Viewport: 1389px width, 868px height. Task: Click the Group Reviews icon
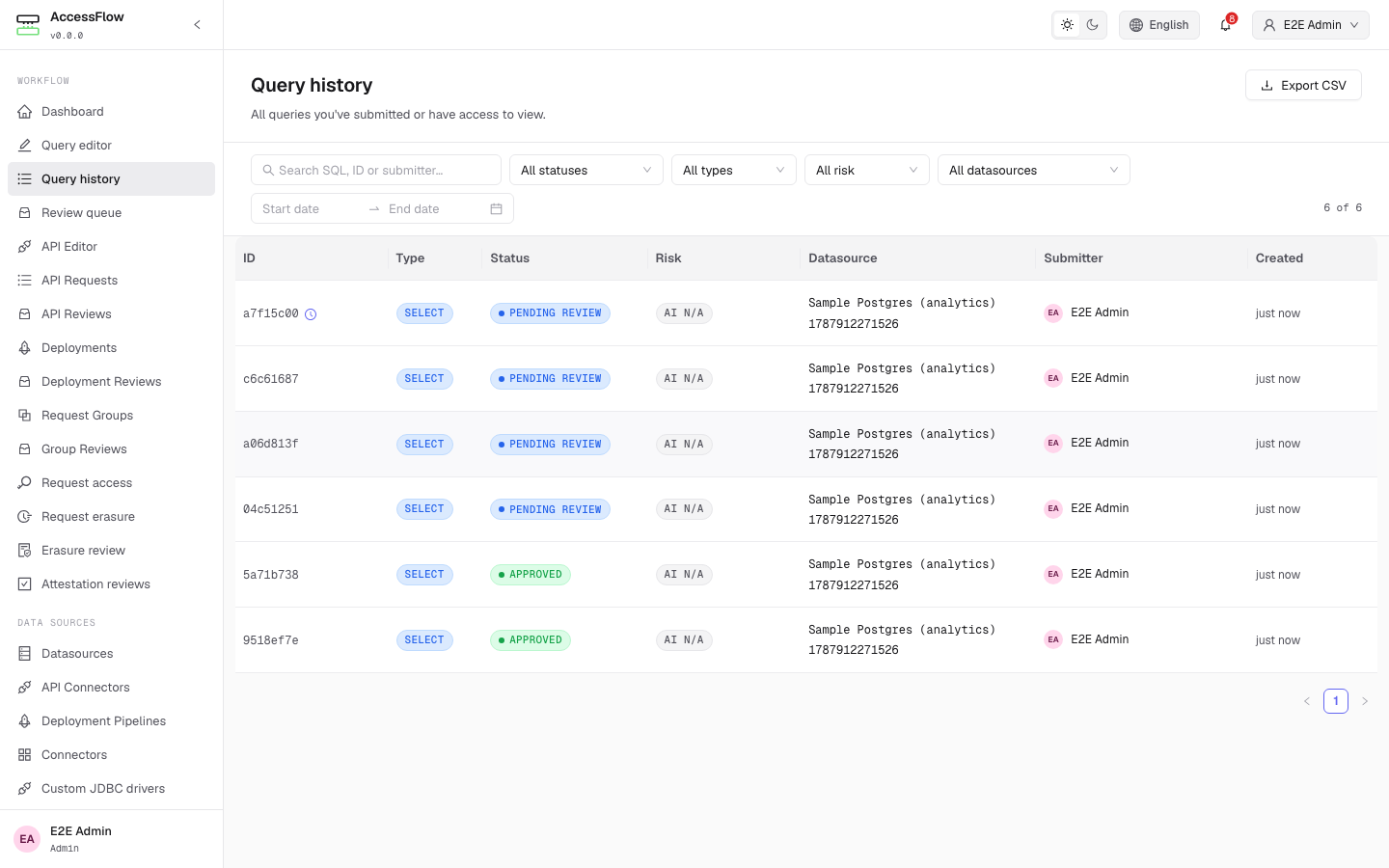pos(25,449)
